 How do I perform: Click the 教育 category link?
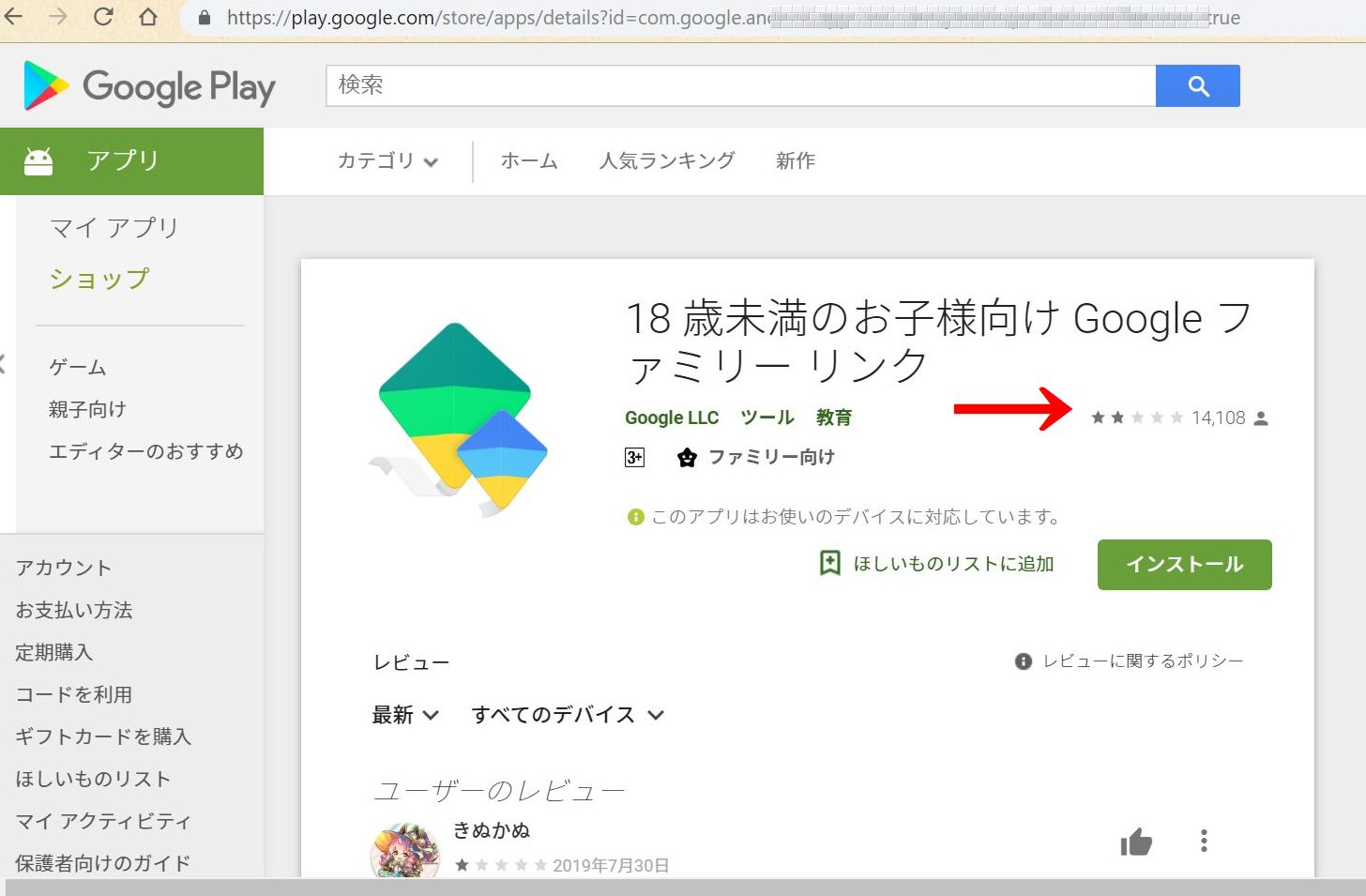(x=834, y=418)
